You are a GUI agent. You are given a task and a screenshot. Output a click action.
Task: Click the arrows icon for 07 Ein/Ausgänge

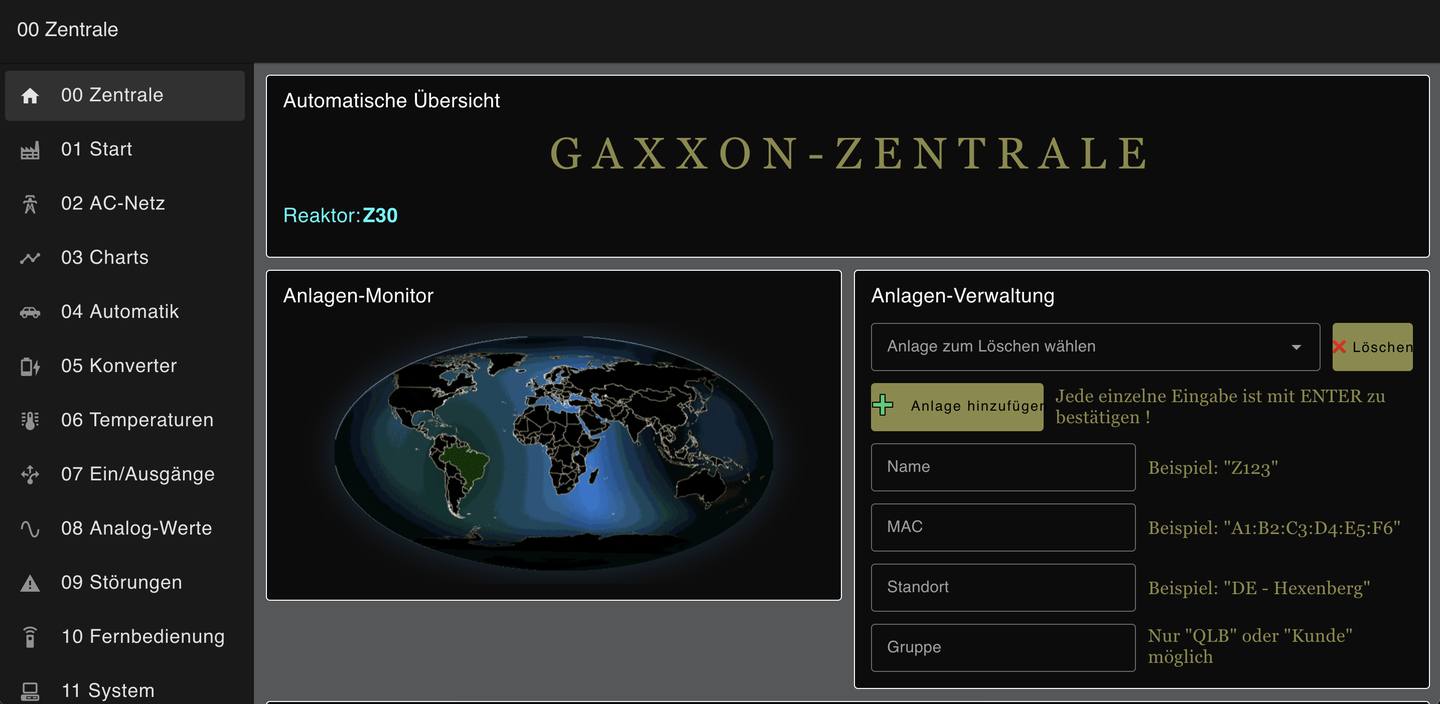point(30,474)
